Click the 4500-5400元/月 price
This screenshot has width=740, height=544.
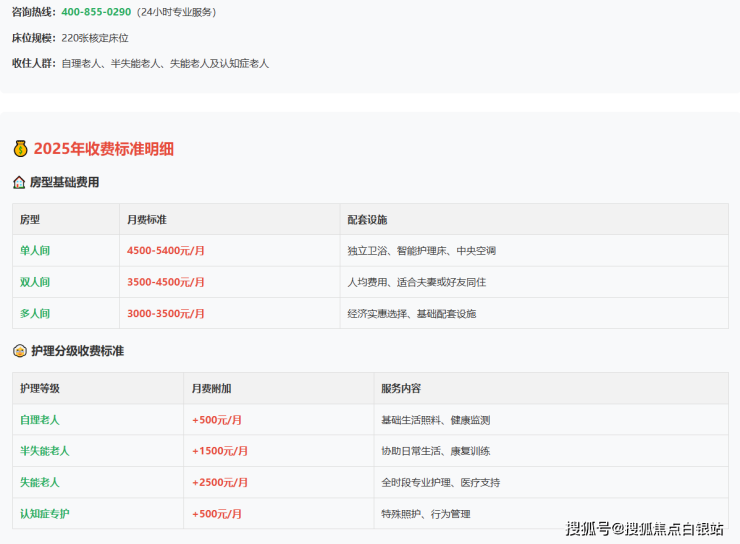[166, 251]
